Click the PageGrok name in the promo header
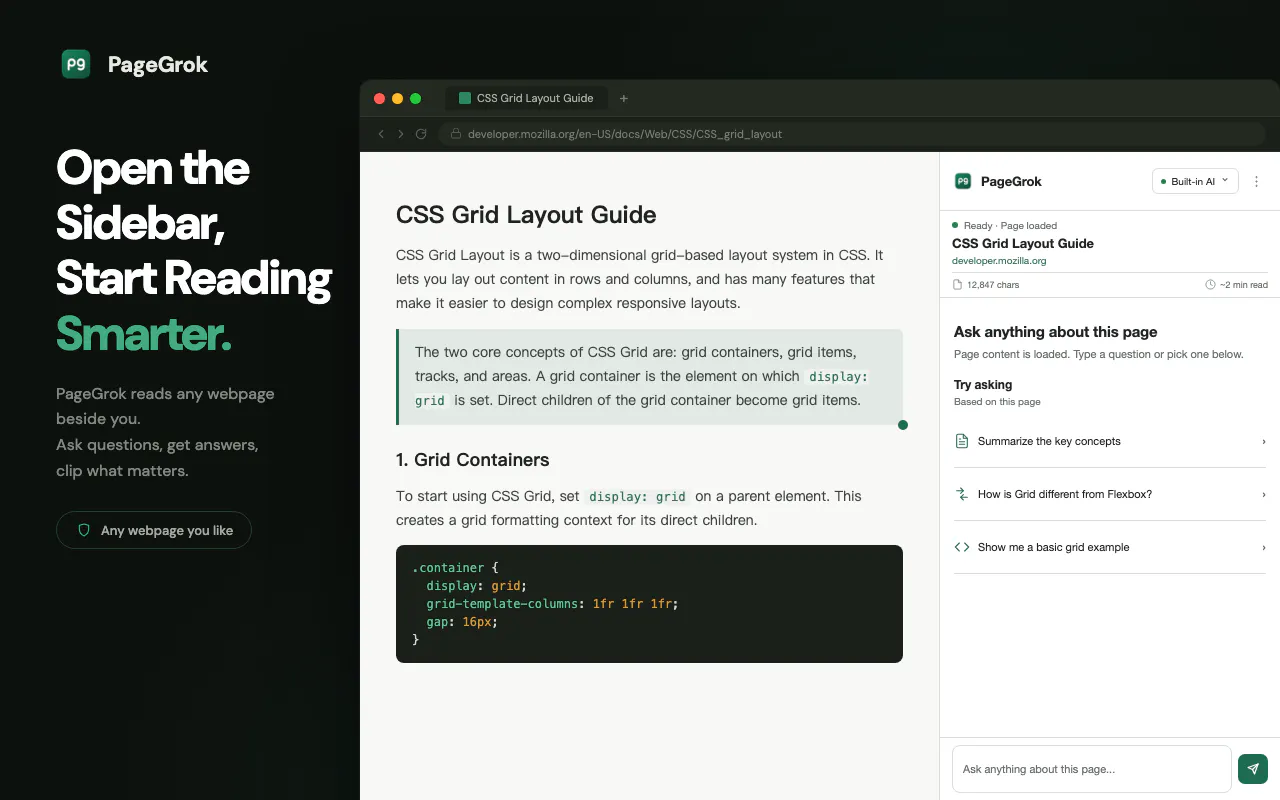Screen dimensions: 1280x800 [x=158, y=65]
